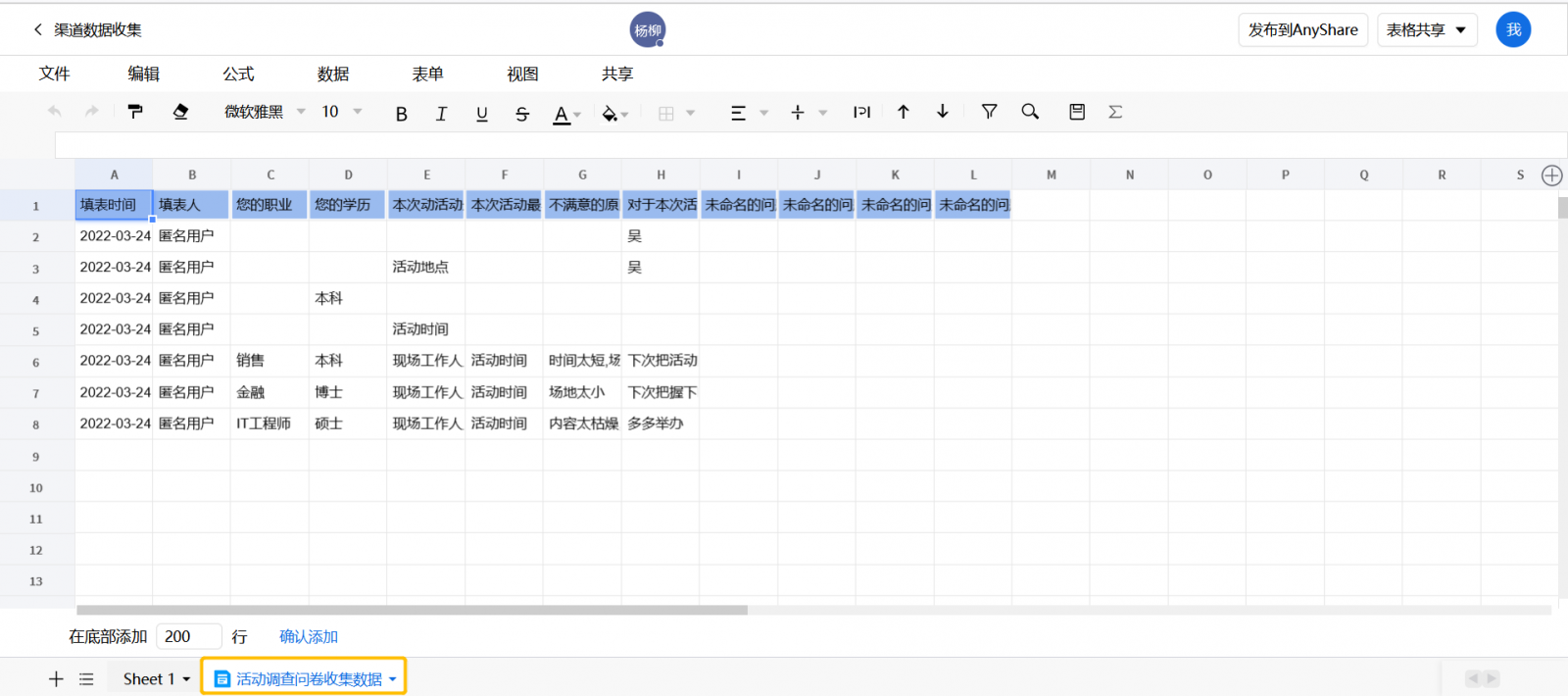
Task: Click the cell containing 博士
Action: 348,392
